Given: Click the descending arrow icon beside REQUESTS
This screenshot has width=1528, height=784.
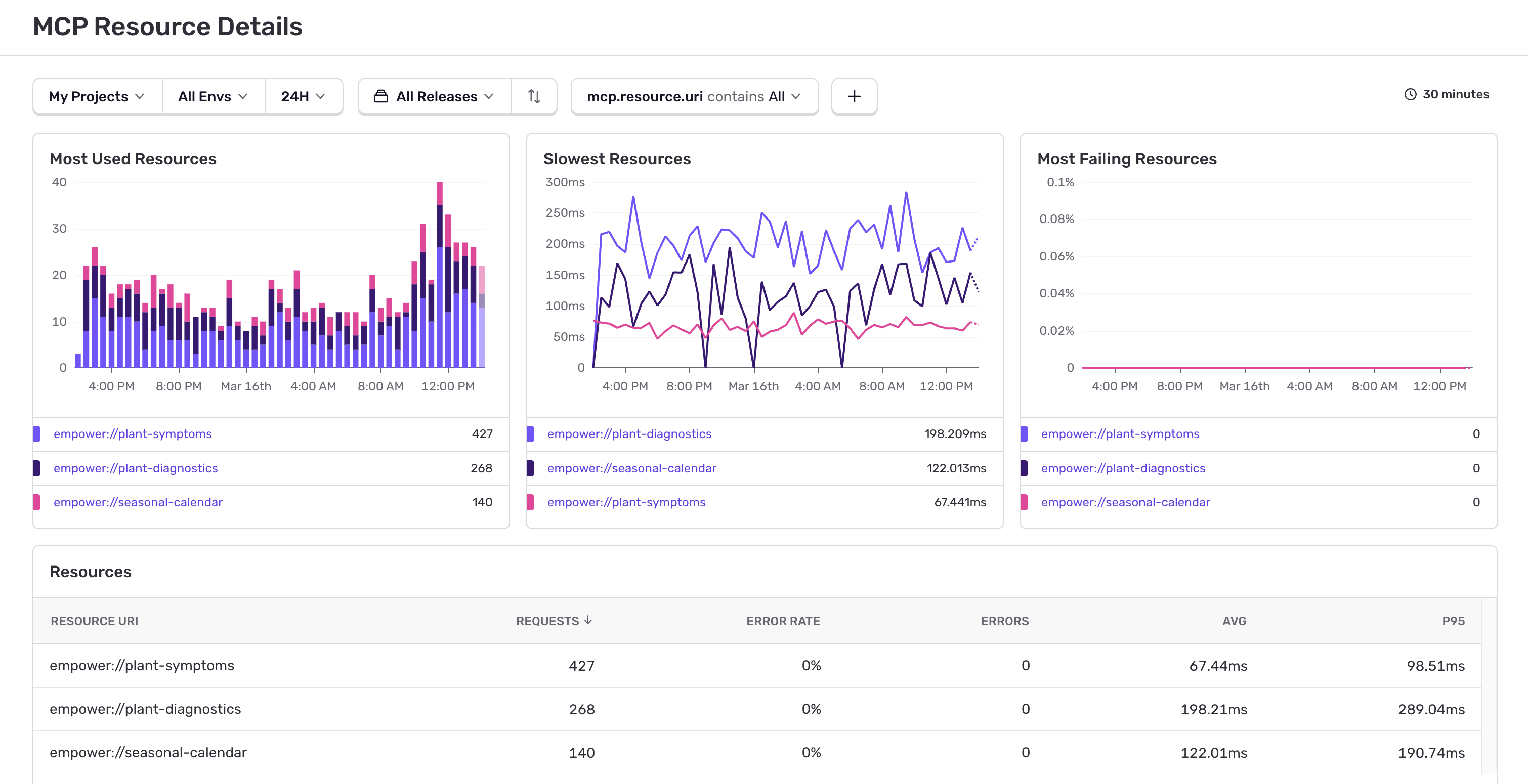Looking at the screenshot, I should (588, 620).
